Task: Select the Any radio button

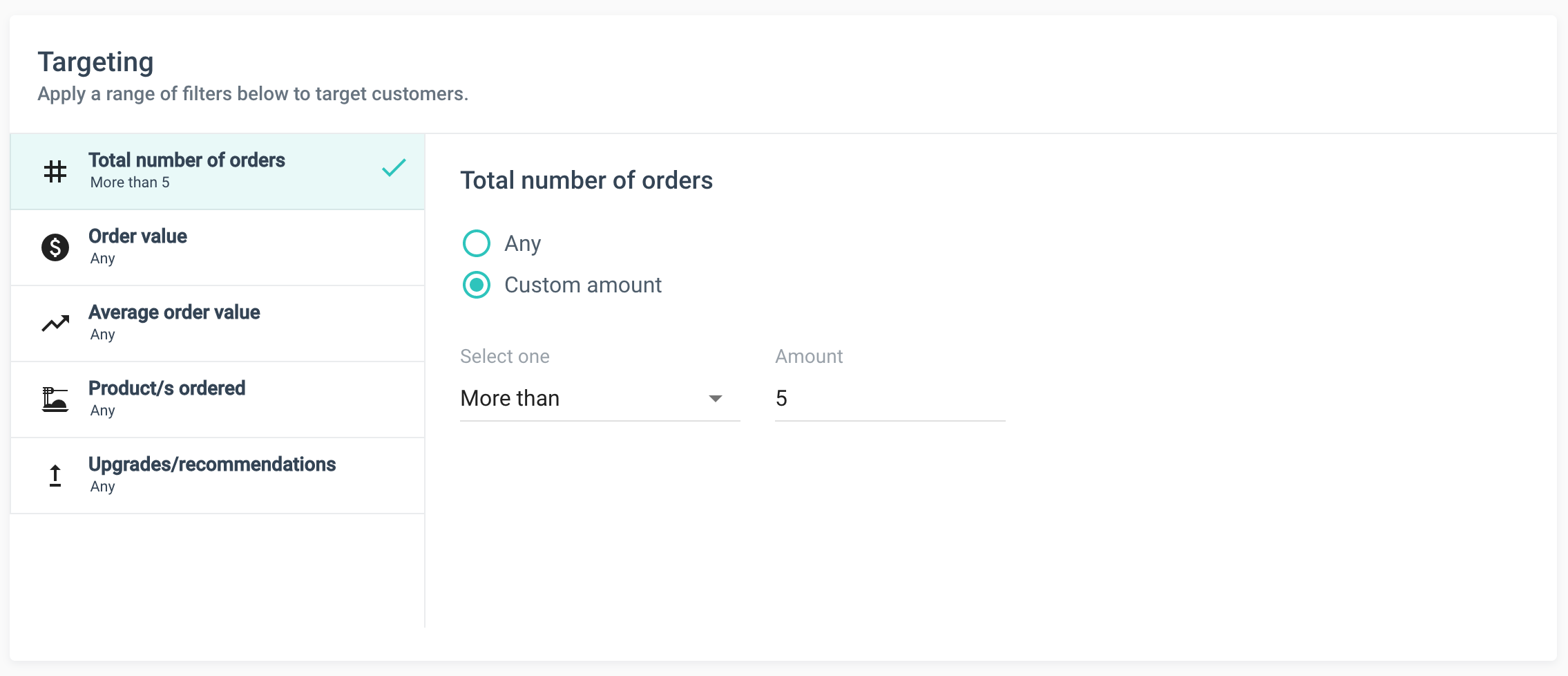Action: [x=477, y=243]
